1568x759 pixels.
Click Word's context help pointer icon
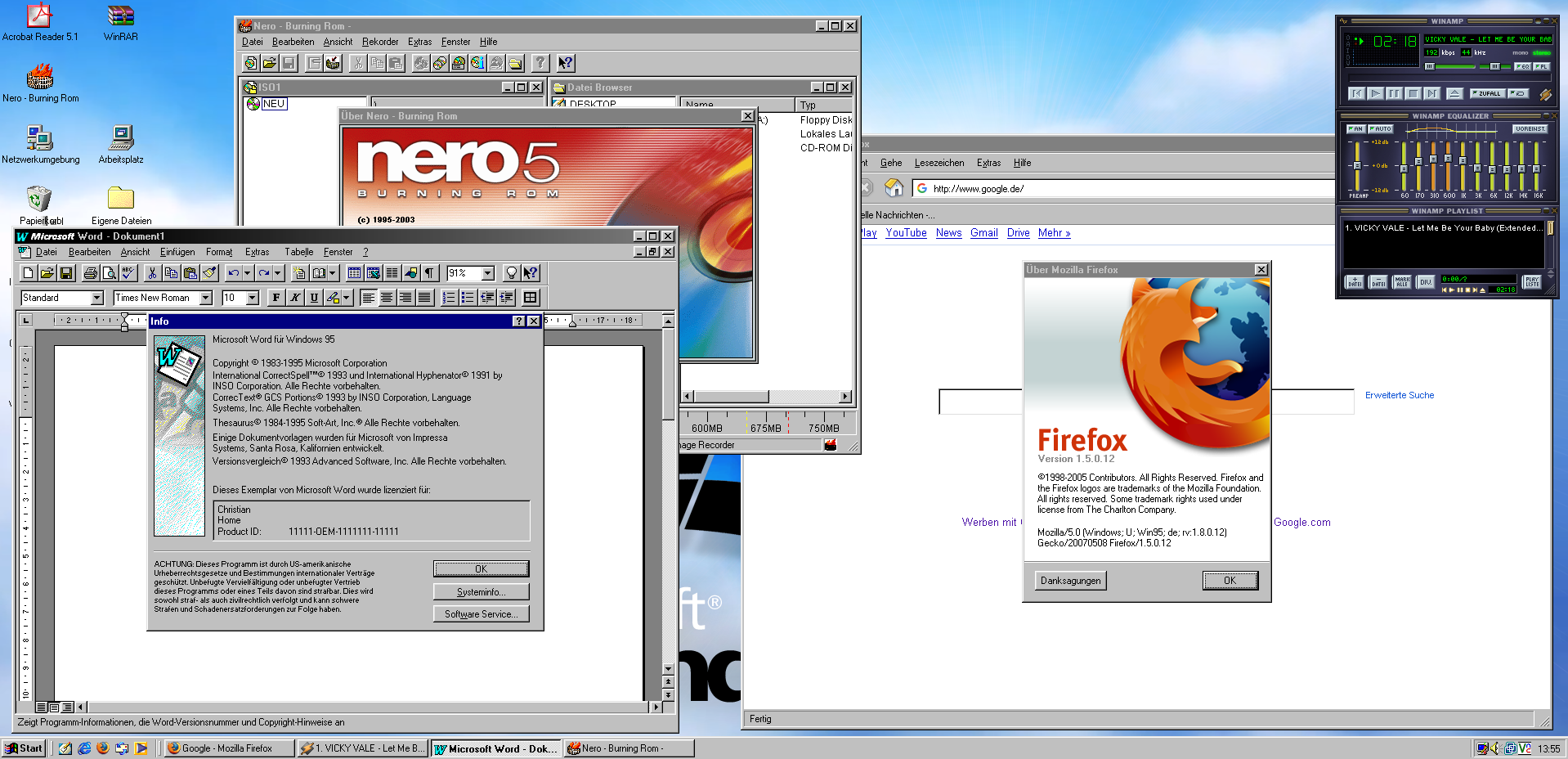click(x=531, y=273)
